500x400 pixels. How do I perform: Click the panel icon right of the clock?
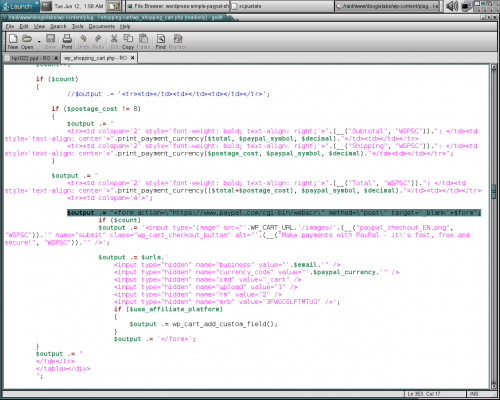click(114, 6)
